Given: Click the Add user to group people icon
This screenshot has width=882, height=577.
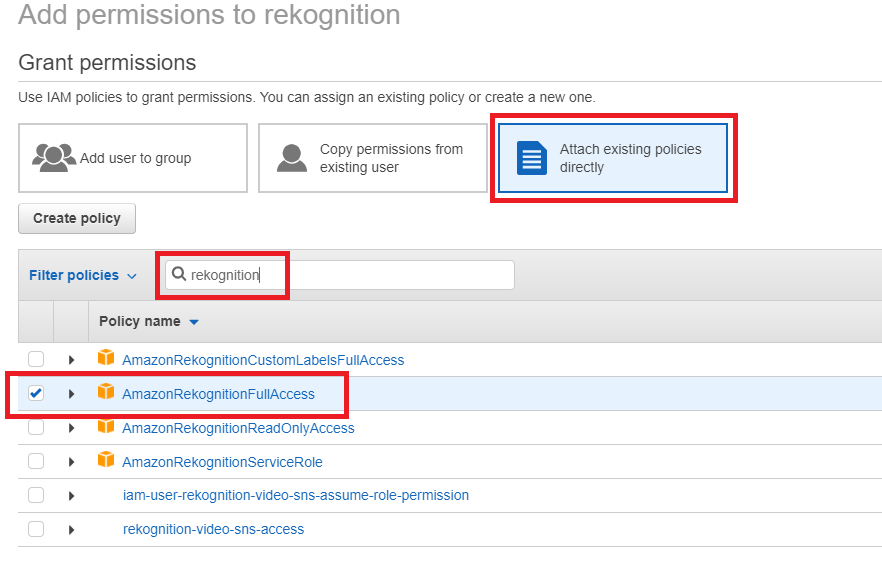Looking at the screenshot, I should point(54,157).
